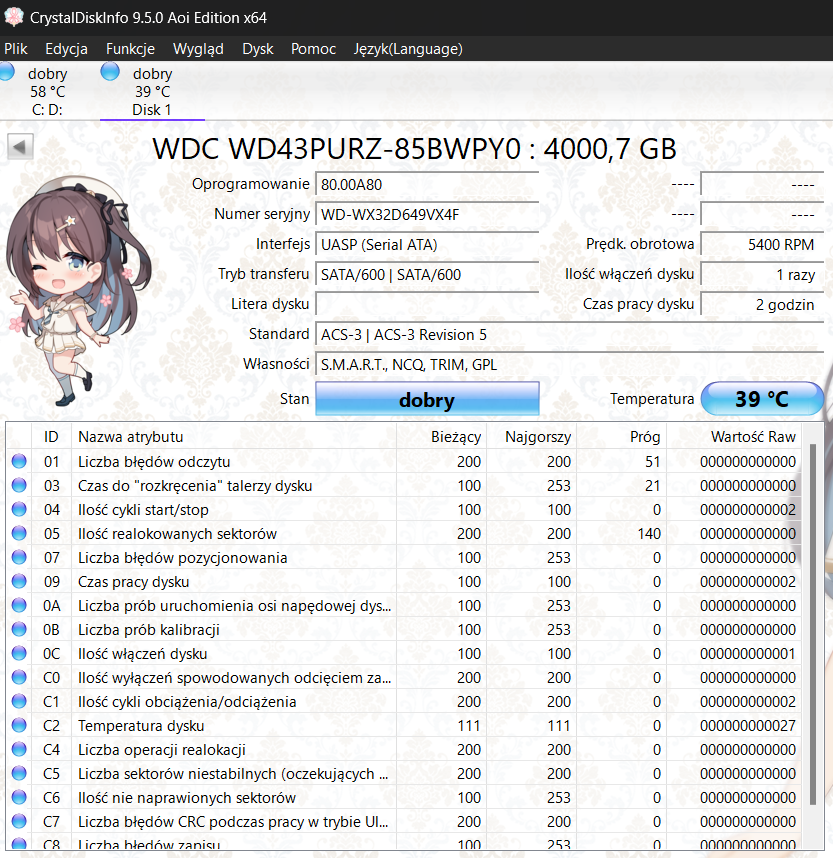The image size is (833, 858).
Task: Click the firmware field 80.00A80
Action: [427, 184]
